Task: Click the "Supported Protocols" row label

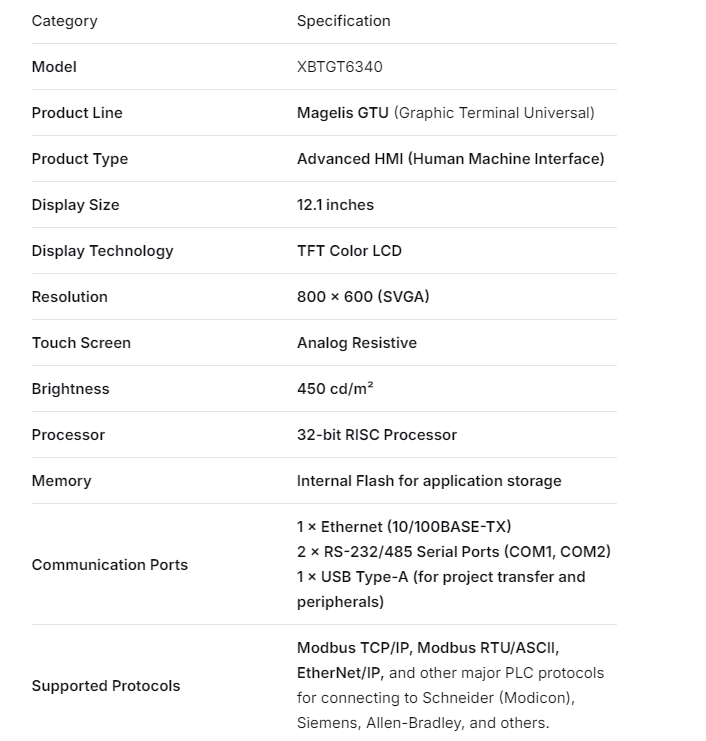Action: tap(106, 686)
